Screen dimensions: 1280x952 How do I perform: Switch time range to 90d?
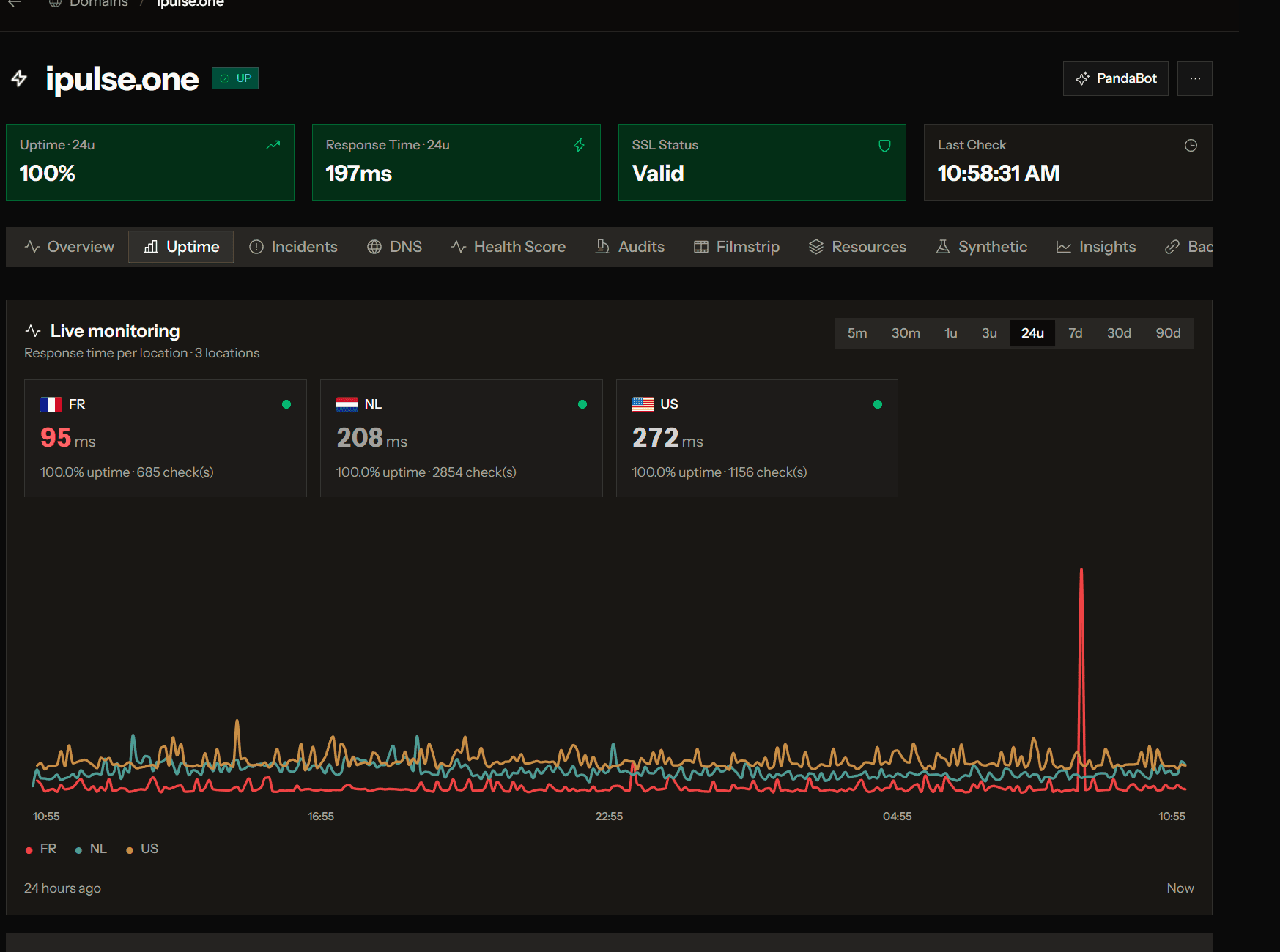click(x=1168, y=333)
